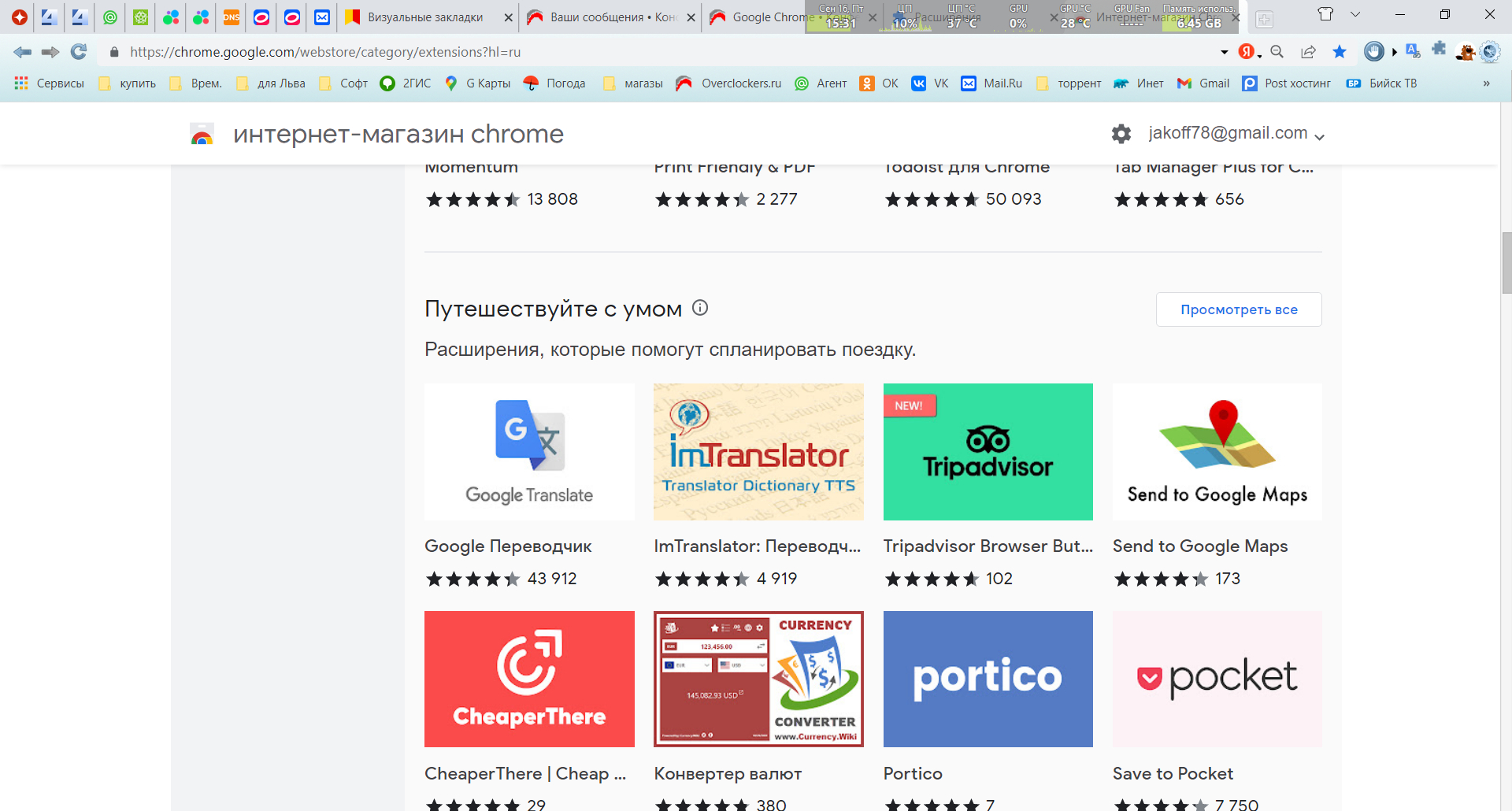Open the Gmail bookmark

click(x=1203, y=83)
